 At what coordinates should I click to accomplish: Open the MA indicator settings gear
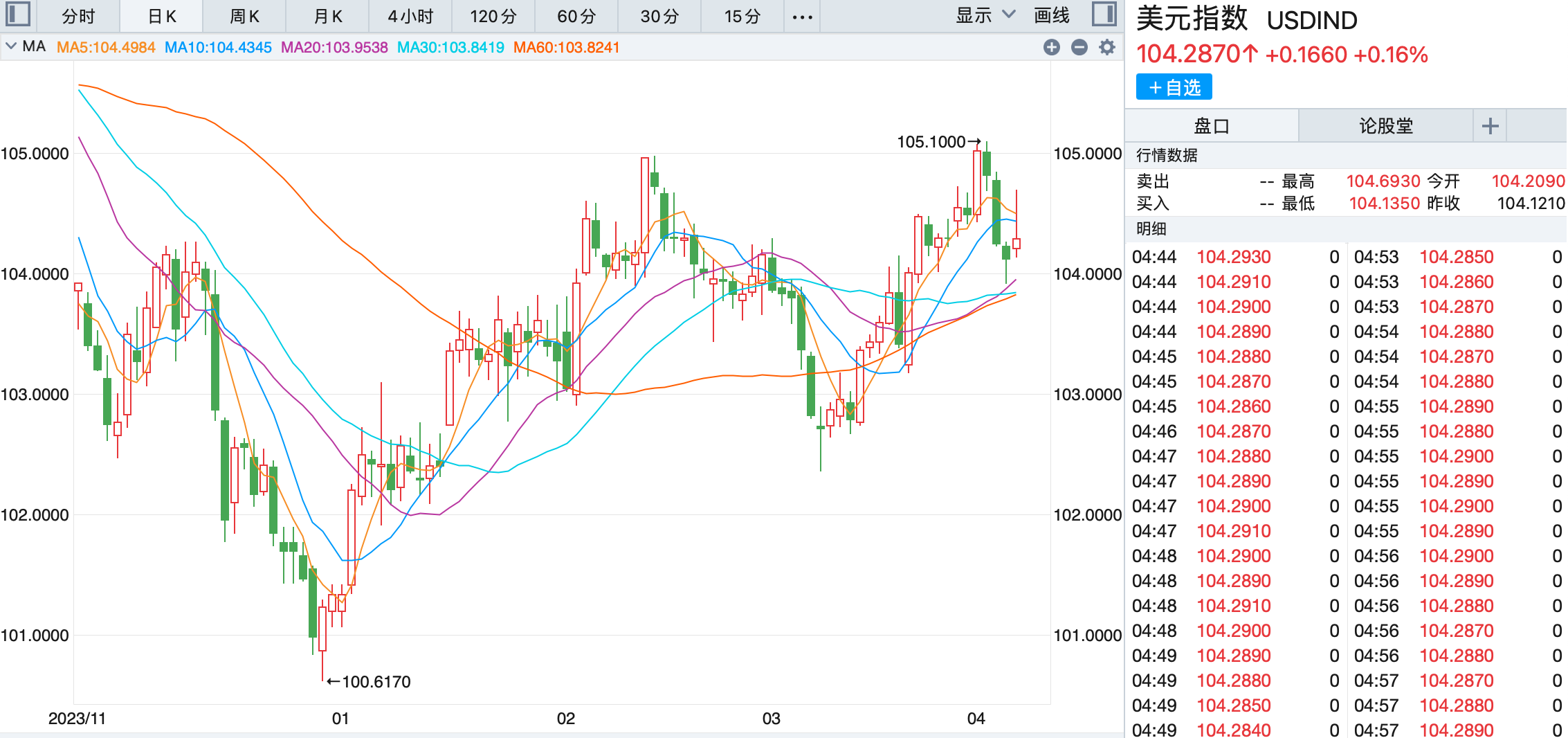tap(1107, 47)
